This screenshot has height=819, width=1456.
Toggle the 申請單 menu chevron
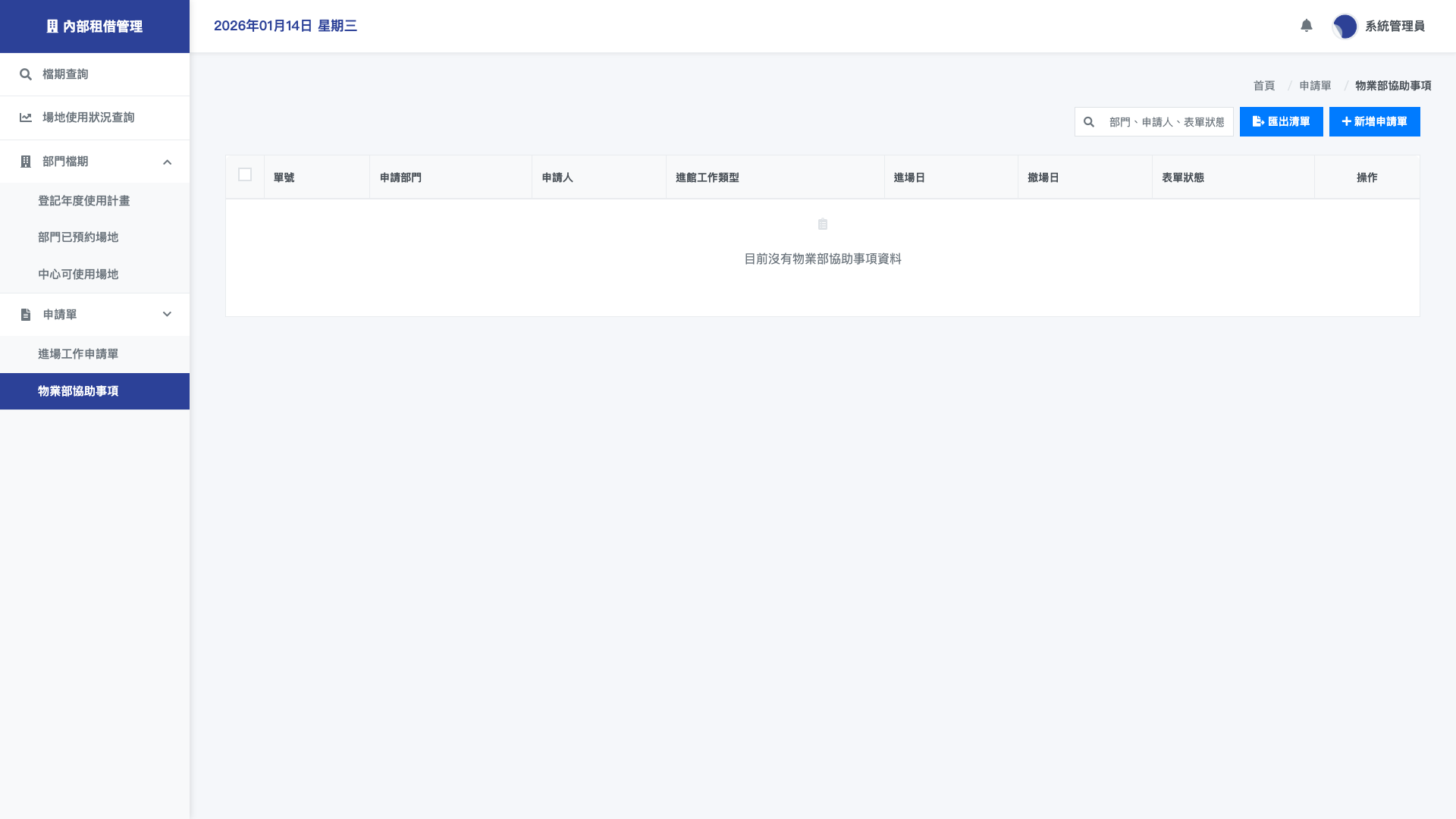point(167,315)
